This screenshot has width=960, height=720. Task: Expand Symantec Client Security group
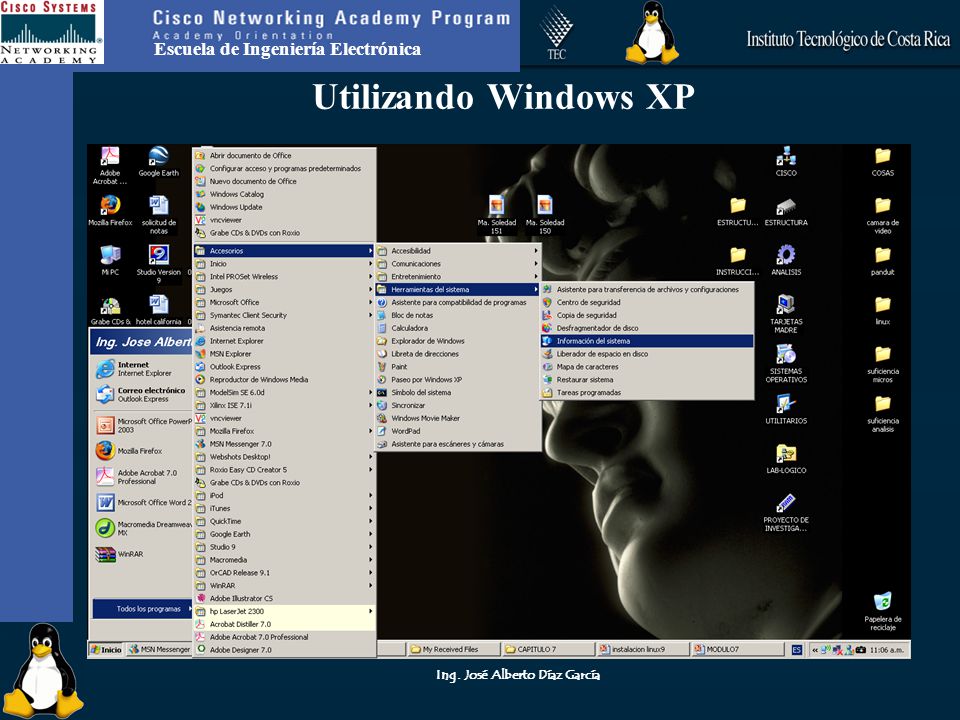click(x=284, y=315)
